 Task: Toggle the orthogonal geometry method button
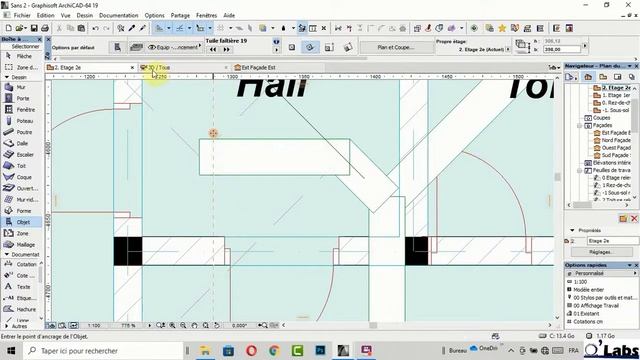[x=292, y=47]
